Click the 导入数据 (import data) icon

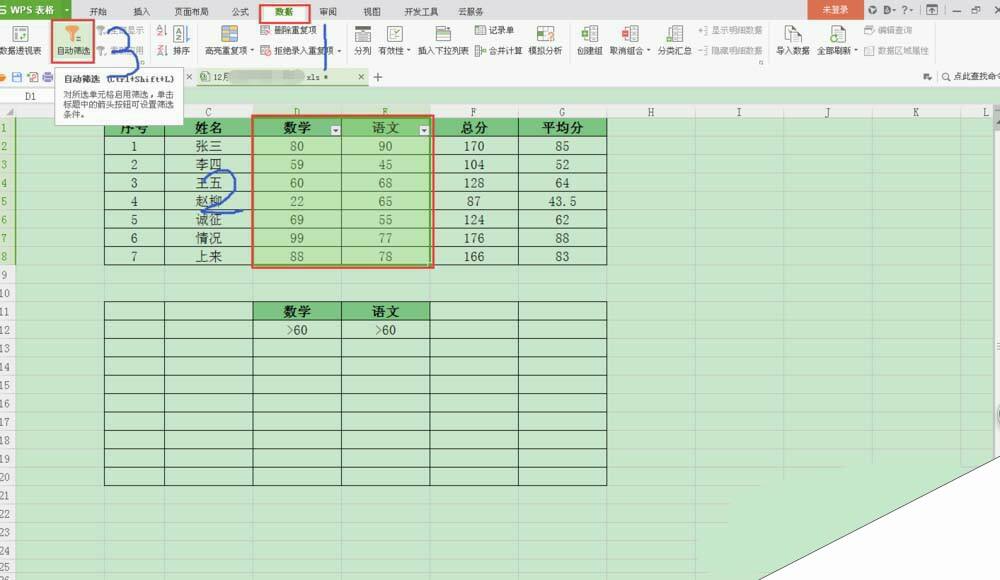[792, 39]
